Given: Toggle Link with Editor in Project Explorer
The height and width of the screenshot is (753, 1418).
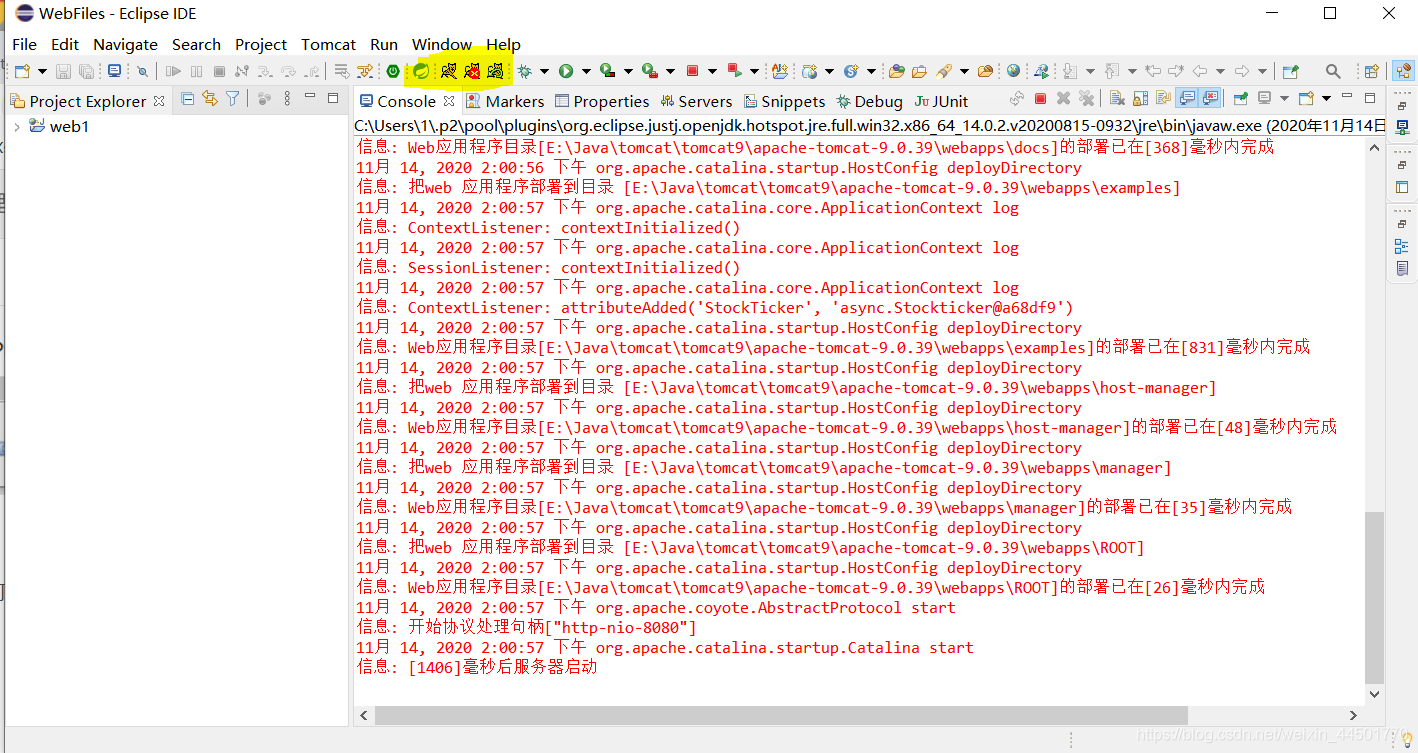Looking at the screenshot, I should point(209,98).
